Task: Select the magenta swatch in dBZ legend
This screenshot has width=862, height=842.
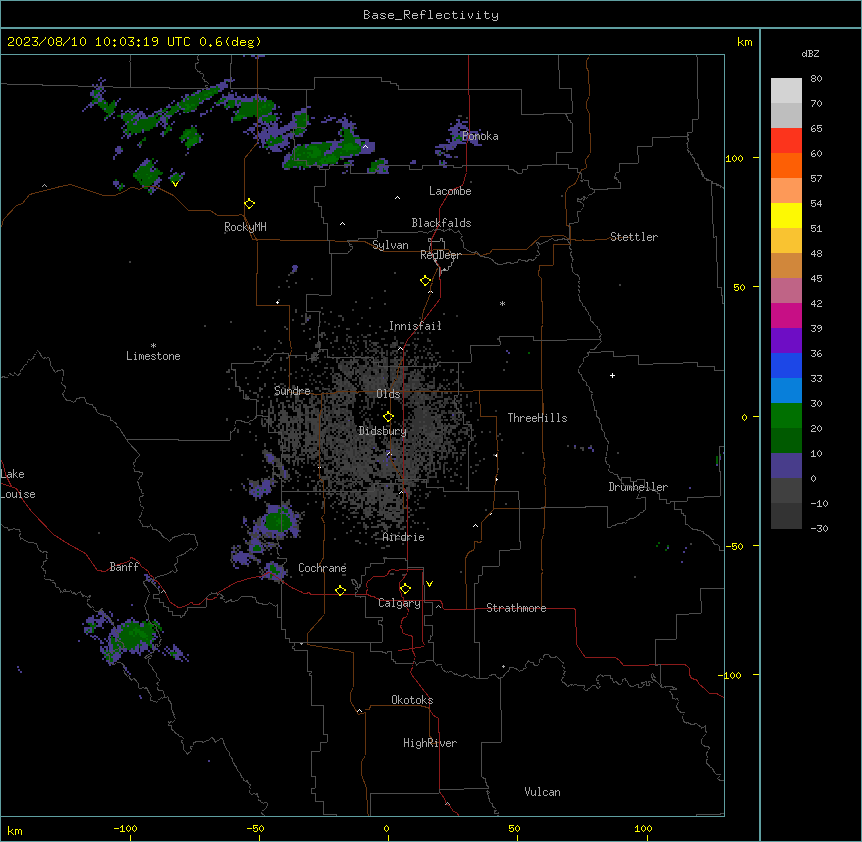Action: (786, 315)
